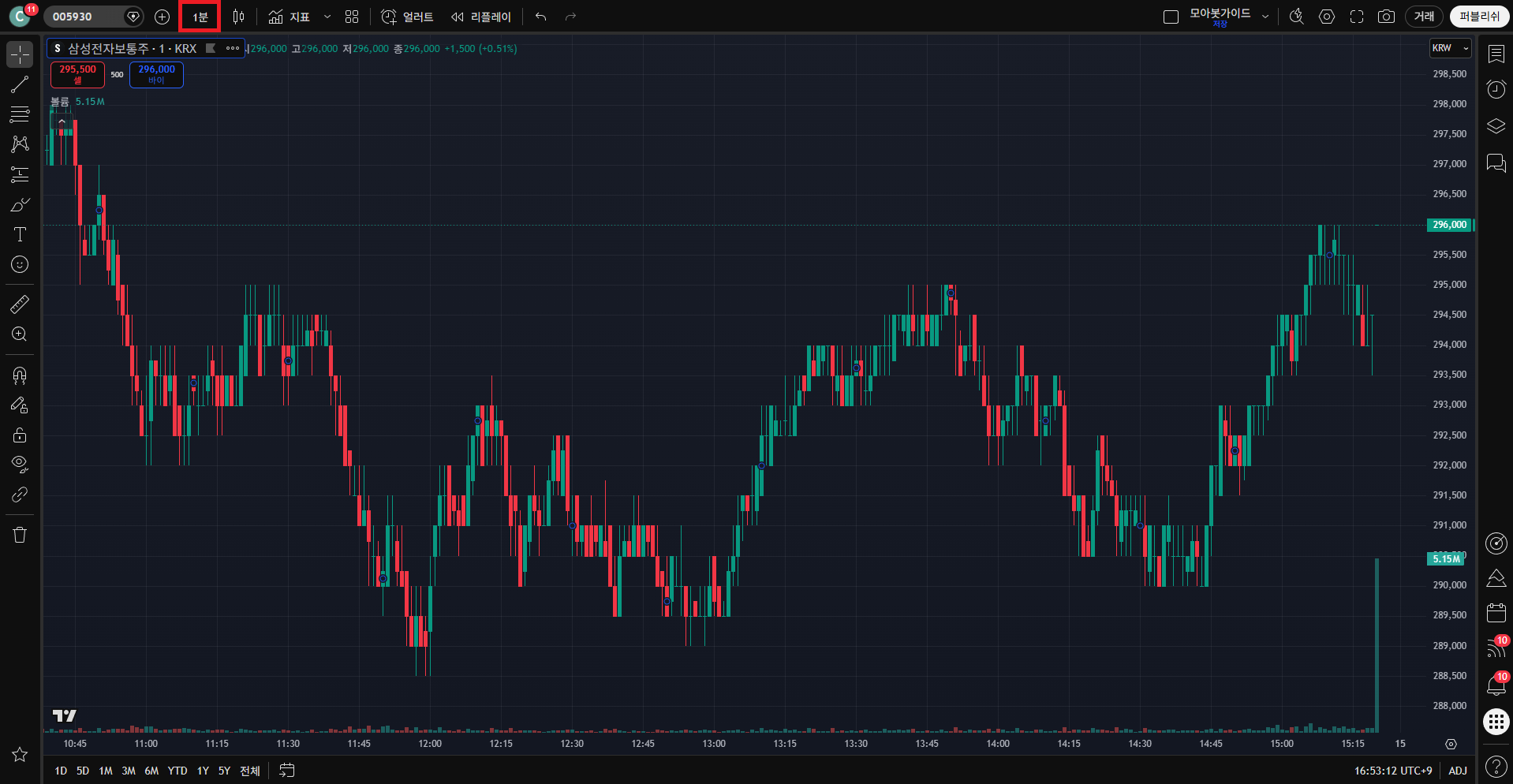Toggle the ADJ adjusted data setting
Viewport: 1513px width, 784px height.
click(x=1458, y=771)
